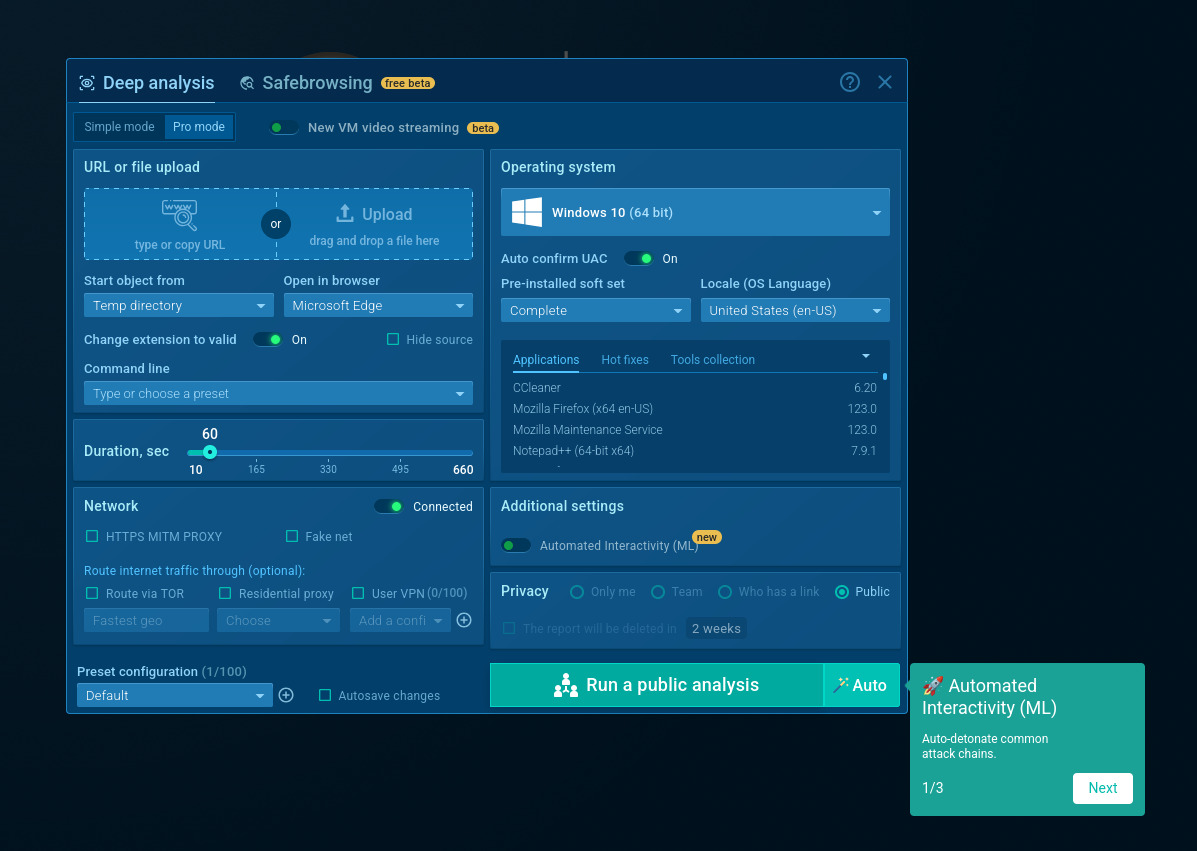The width and height of the screenshot is (1197, 851).
Task: Check the Fake net checkbox
Action: point(292,537)
